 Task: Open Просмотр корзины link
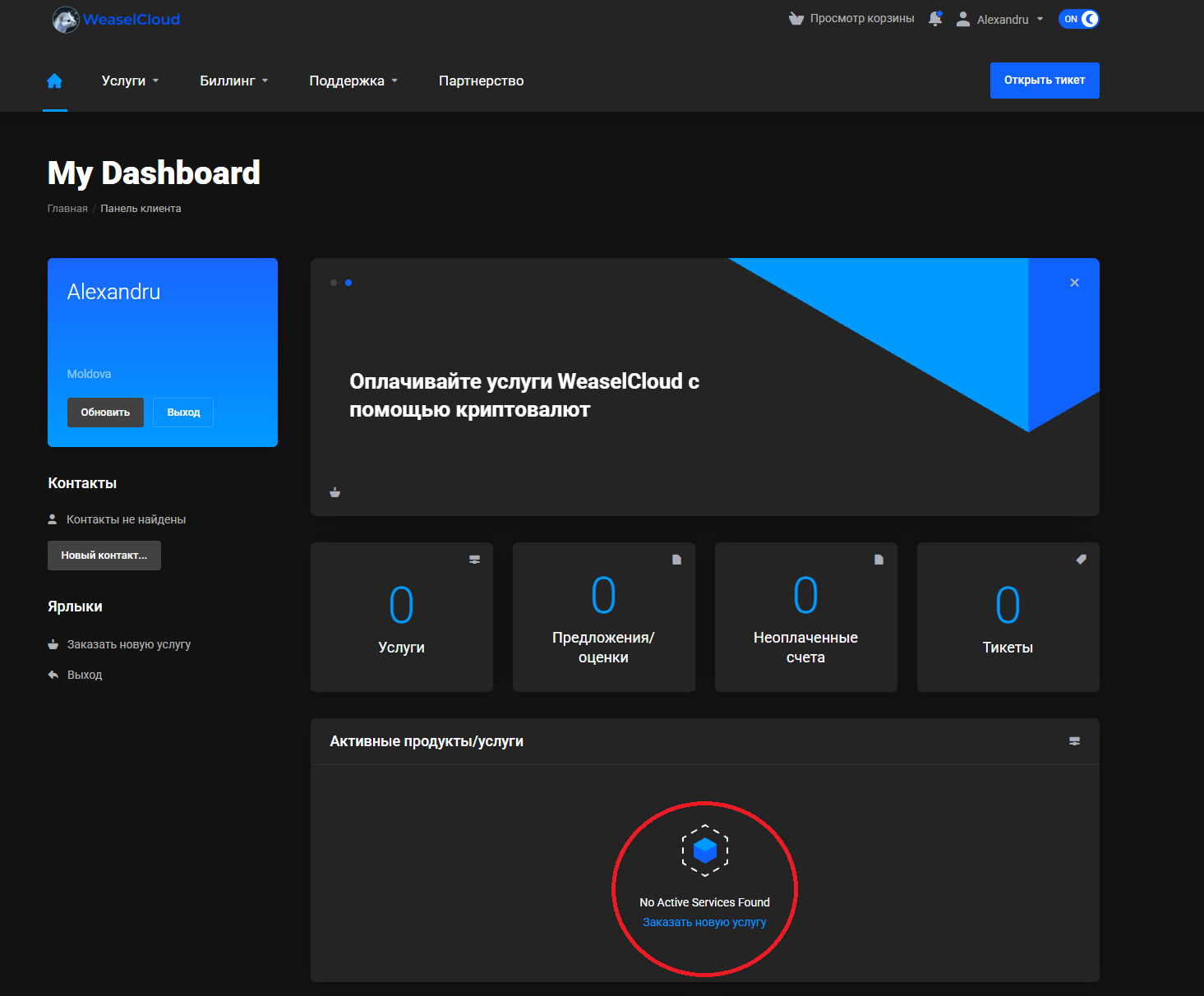coord(862,19)
